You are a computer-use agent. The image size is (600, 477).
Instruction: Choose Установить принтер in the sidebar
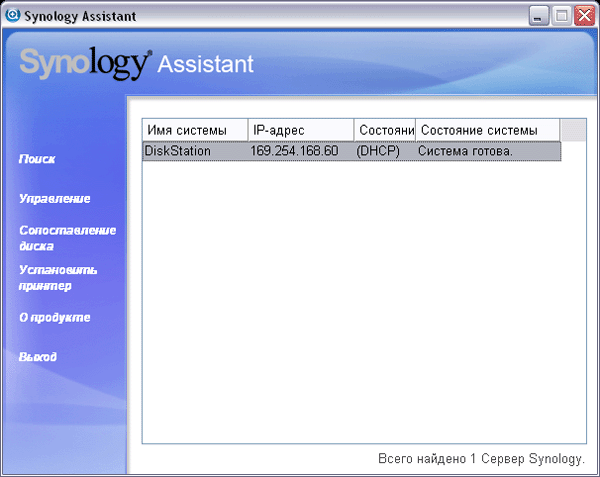[x=58, y=278]
